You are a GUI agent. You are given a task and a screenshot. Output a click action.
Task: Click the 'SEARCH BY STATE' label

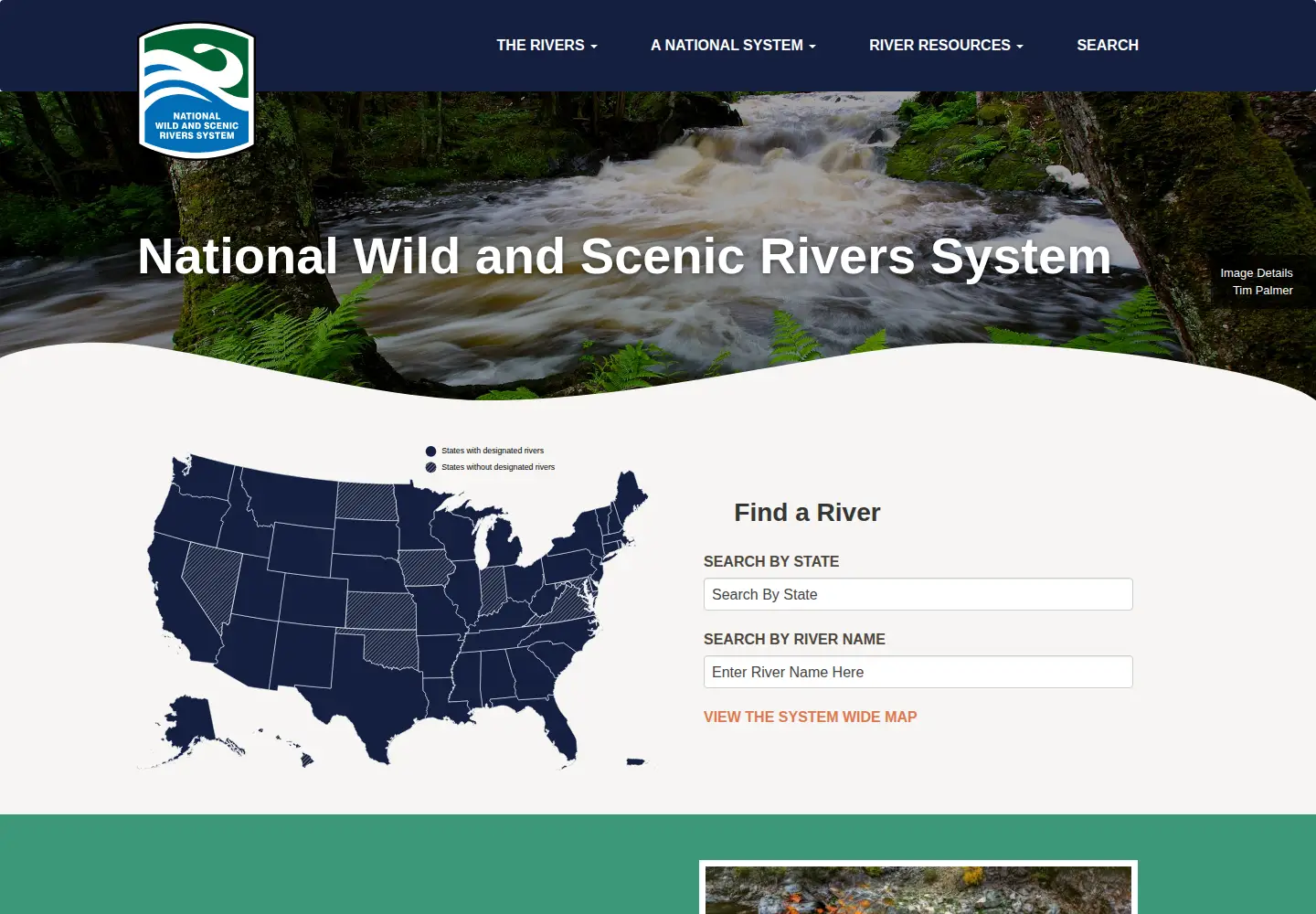click(x=771, y=561)
